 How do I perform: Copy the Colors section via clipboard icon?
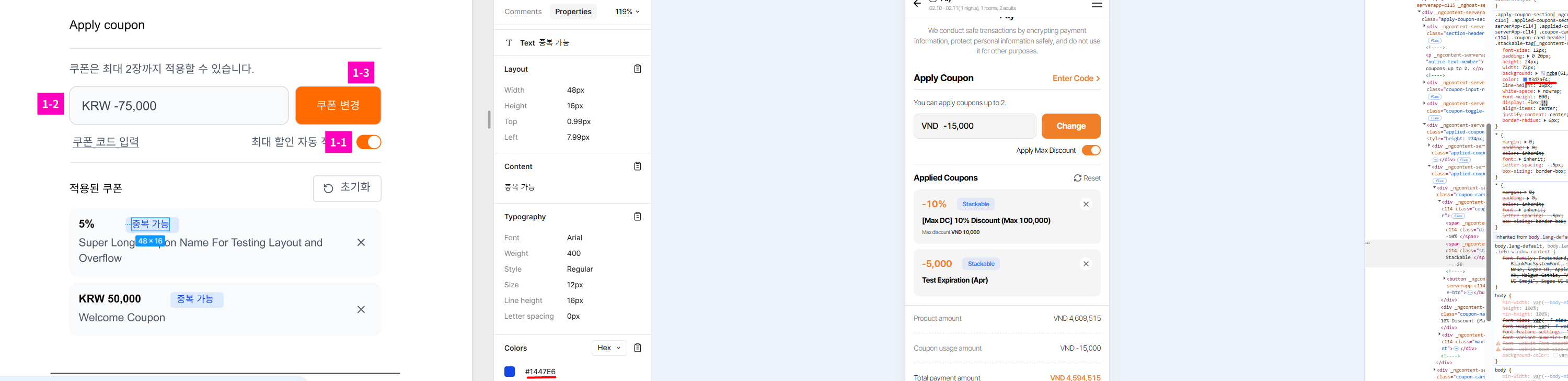[637, 348]
